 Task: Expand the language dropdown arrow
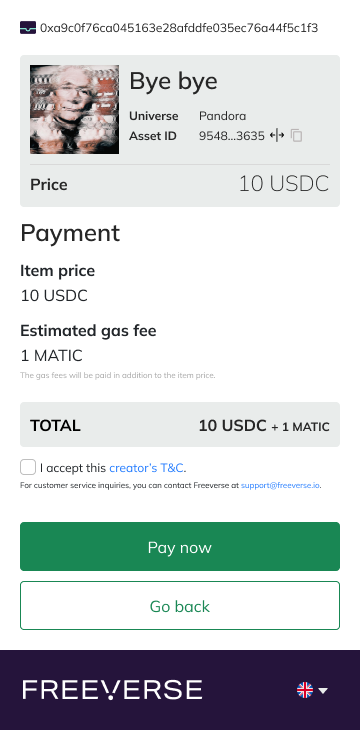click(323, 690)
